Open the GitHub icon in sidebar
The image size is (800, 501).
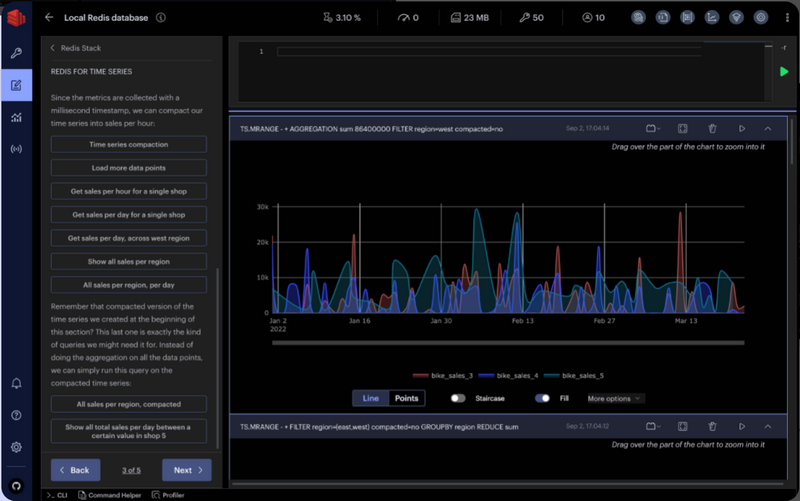pyautogui.click(x=16, y=486)
